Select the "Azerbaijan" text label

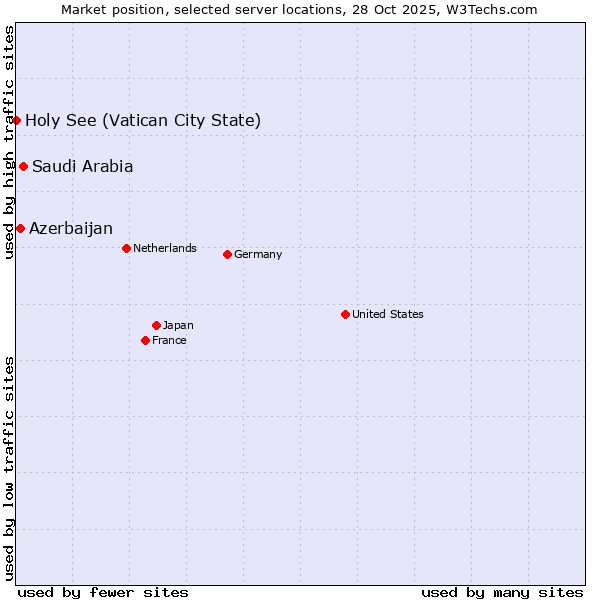click(x=71, y=229)
